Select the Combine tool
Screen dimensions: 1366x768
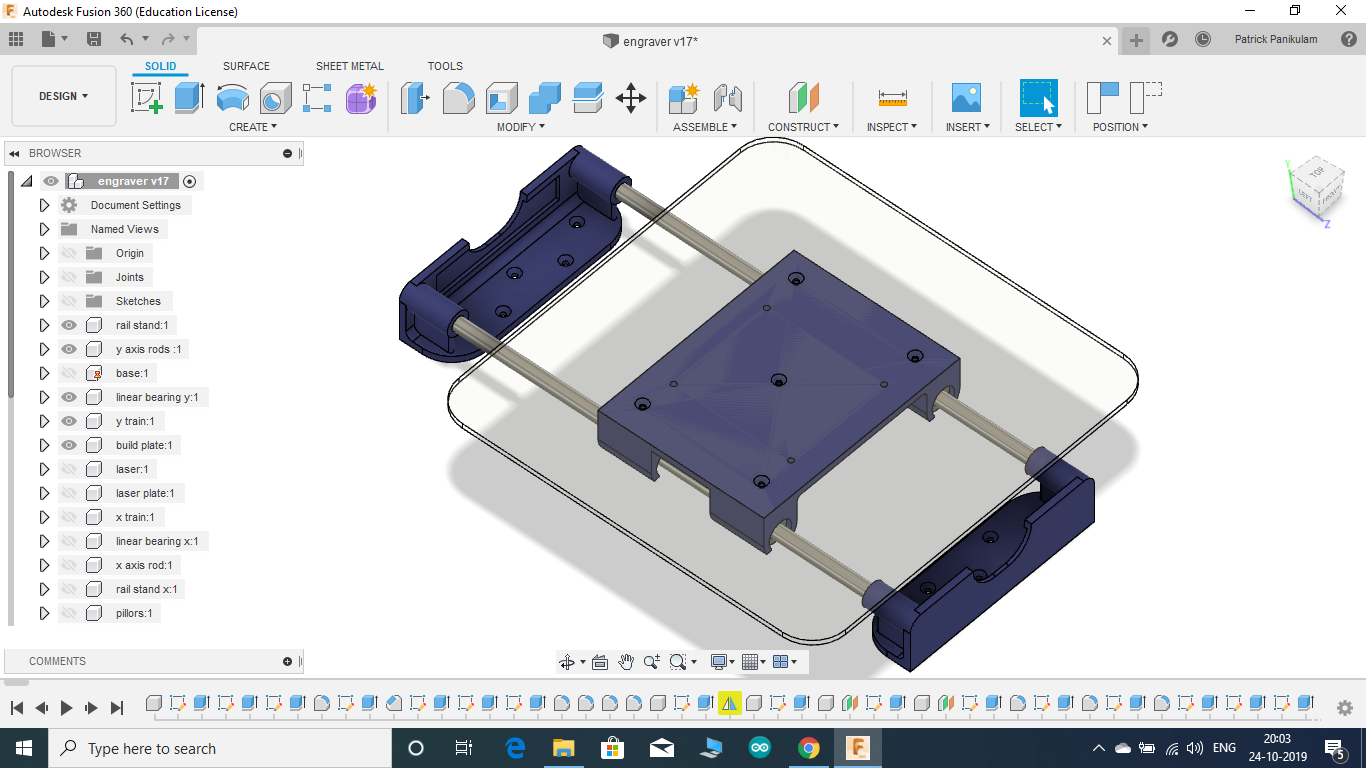coord(544,98)
